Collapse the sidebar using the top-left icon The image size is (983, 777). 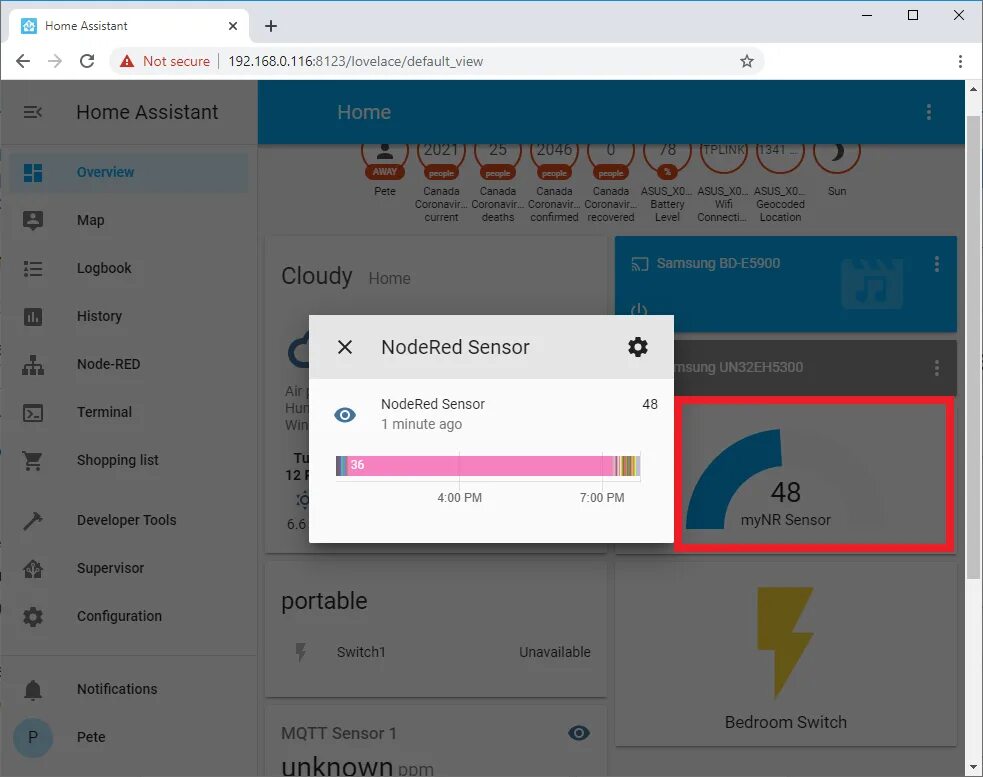point(33,112)
